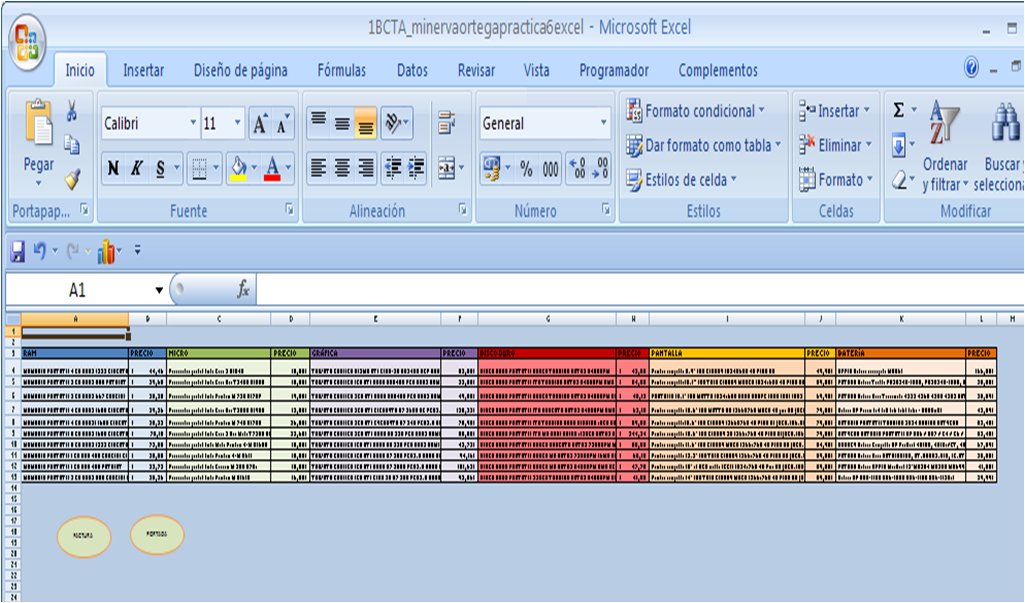1025x603 pixels.
Task: Toggle underline S formatting
Action: point(160,169)
